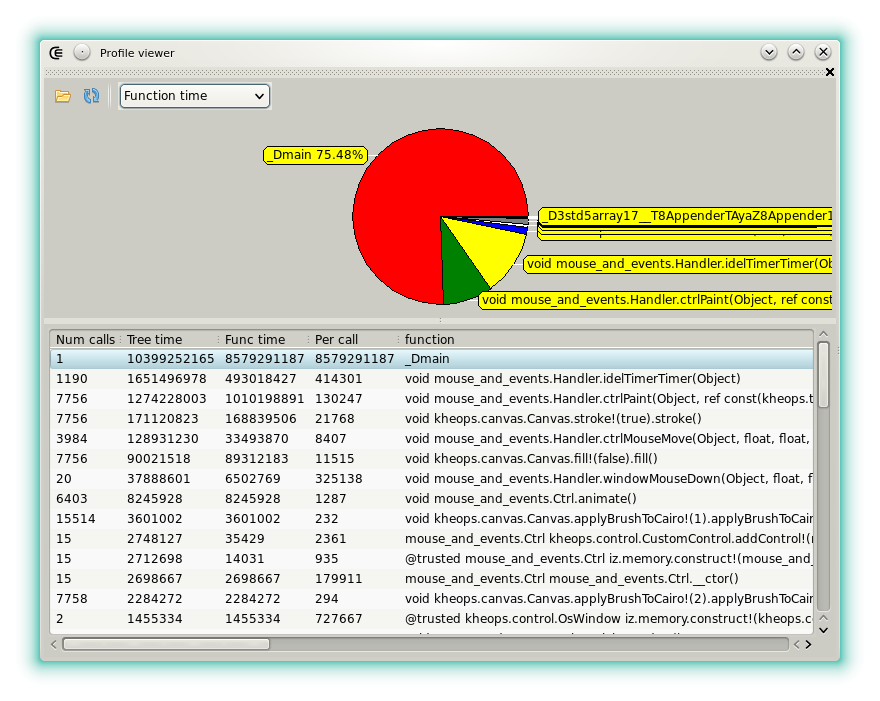Click the open folder icon
Image resolution: width=880 pixels, height=701 pixels.
click(63, 96)
